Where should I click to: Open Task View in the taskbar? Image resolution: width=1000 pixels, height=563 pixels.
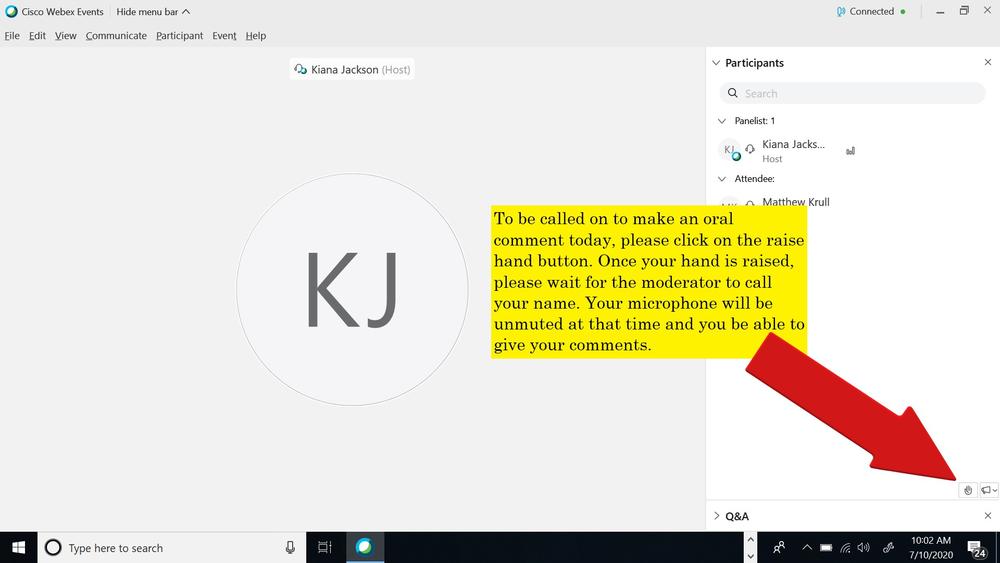click(x=325, y=547)
